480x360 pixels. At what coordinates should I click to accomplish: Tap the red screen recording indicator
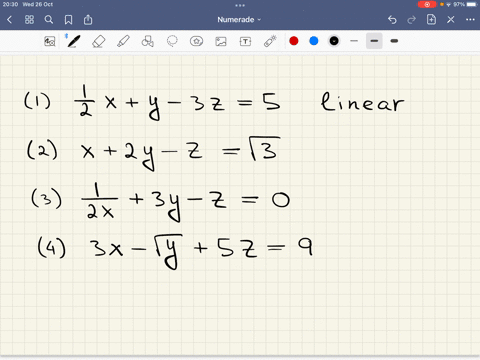click(x=427, y=4)
